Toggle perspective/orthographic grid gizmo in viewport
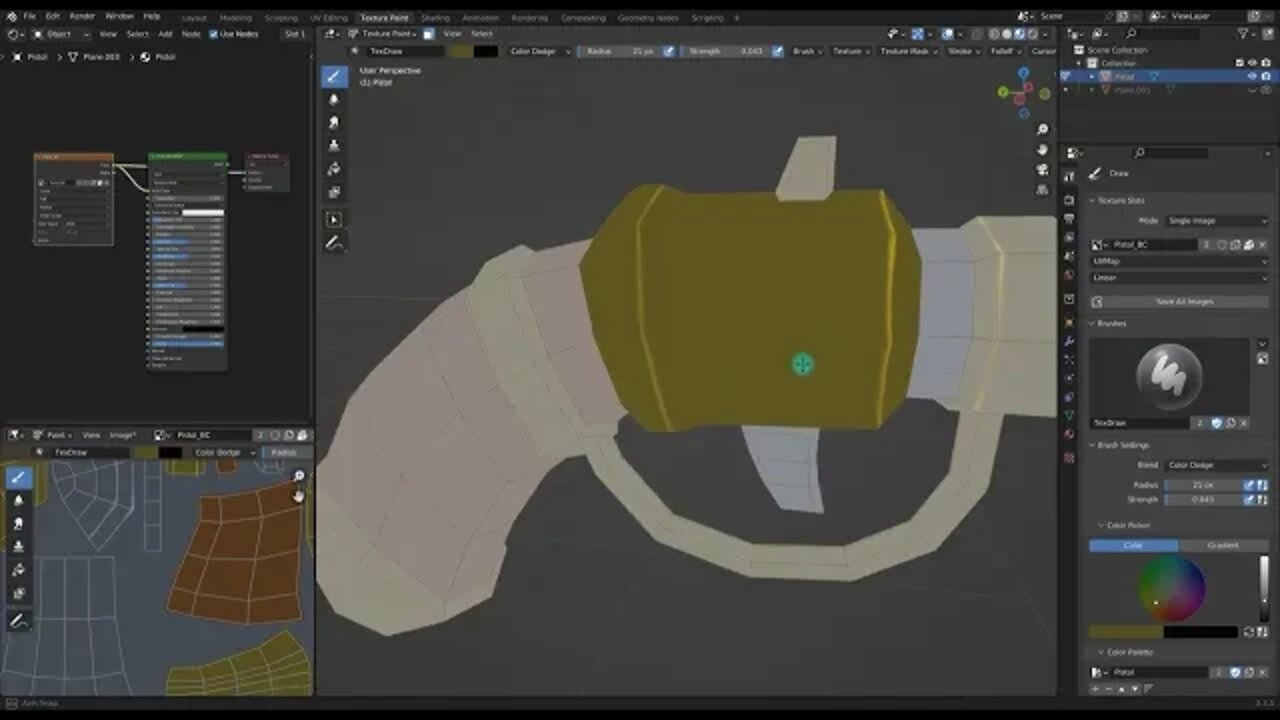The width and height of the screenshot is (1280, 720). 1042,189
